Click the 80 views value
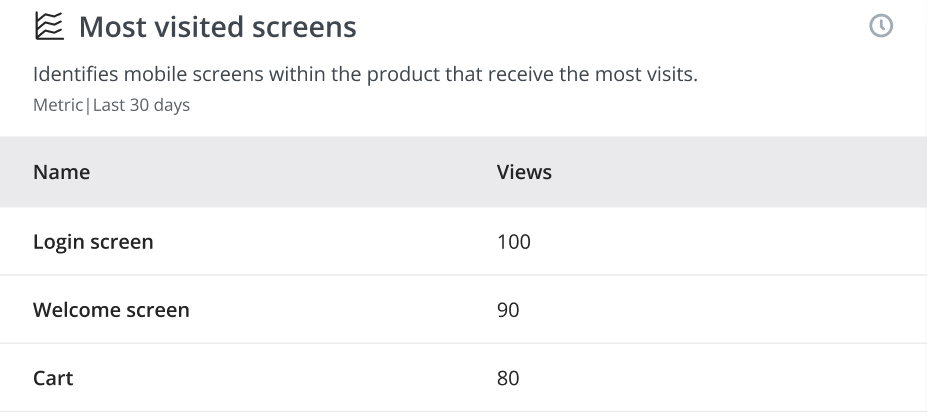927x416 pixels. [508, 378]
